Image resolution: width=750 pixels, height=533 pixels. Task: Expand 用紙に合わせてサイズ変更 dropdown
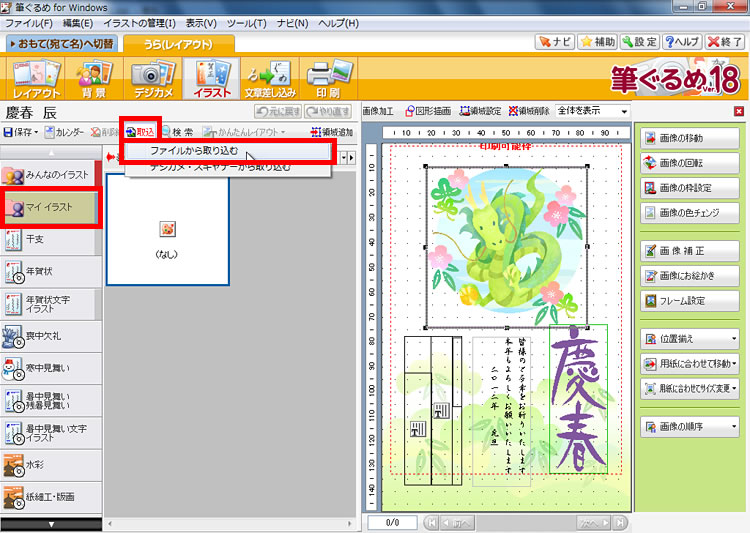(x=690, y=389)
